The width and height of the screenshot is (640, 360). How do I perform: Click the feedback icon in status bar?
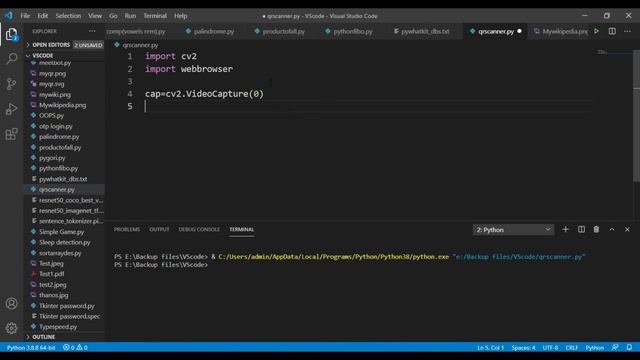pyautogui.click(x=615, y=347)
